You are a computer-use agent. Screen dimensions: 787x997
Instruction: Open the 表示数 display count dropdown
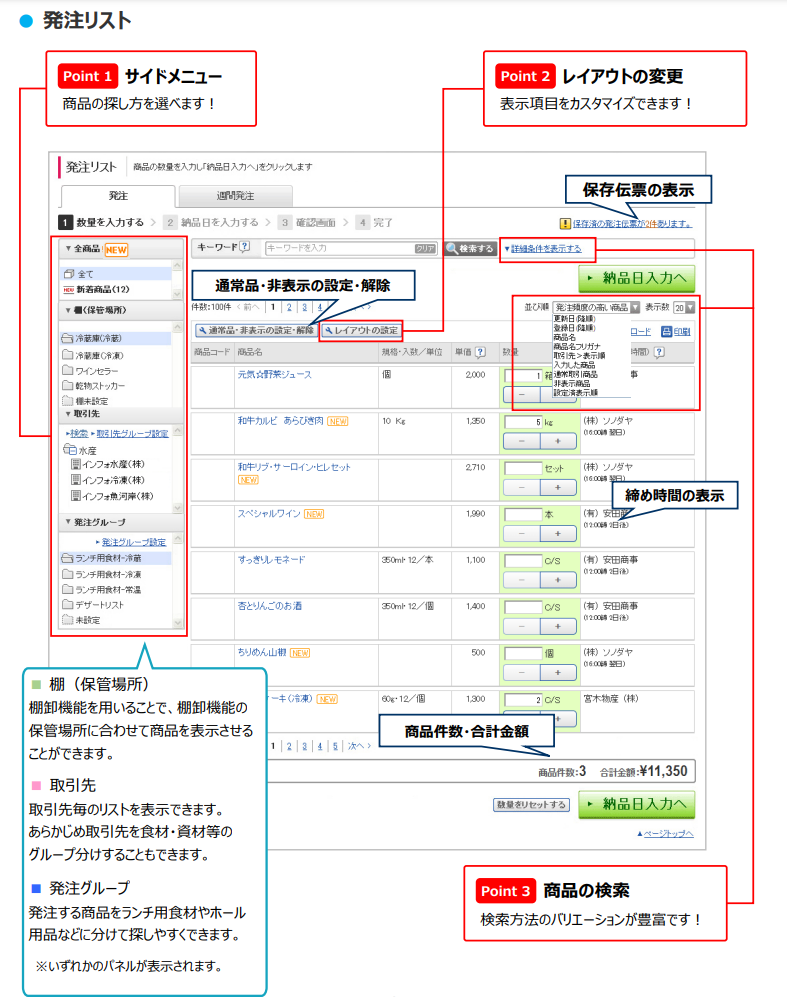pos(684,307)
